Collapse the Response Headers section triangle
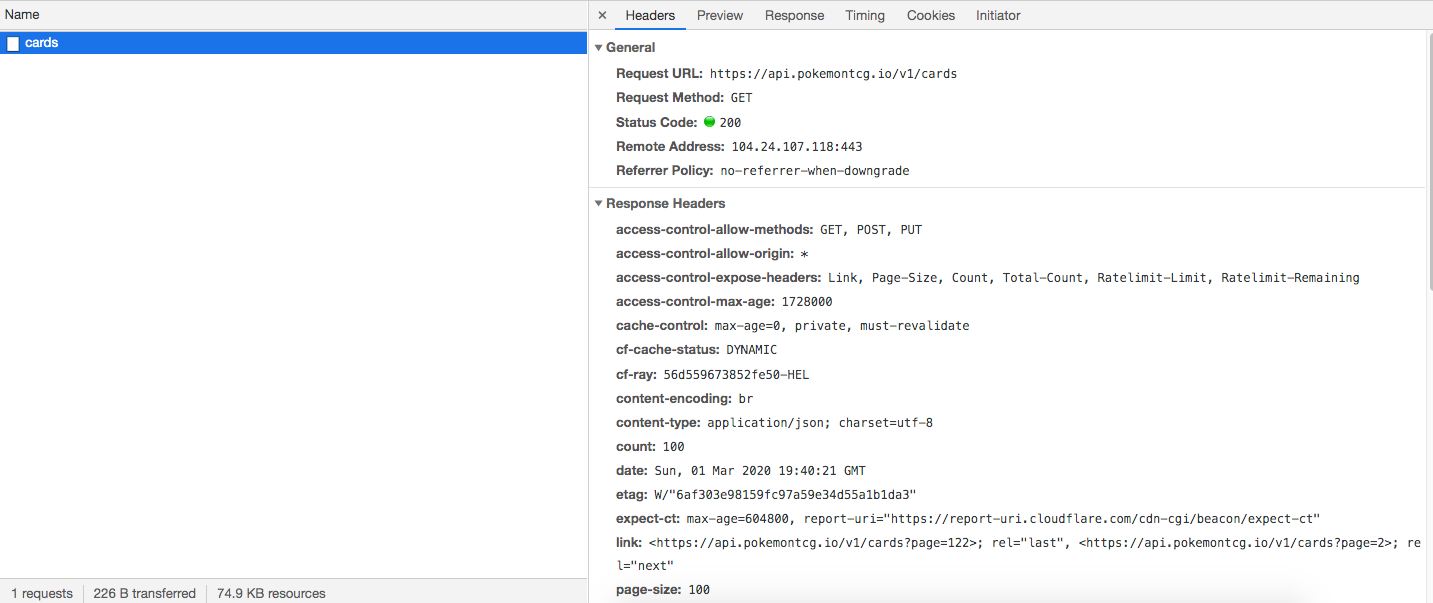 pos(598,203)
